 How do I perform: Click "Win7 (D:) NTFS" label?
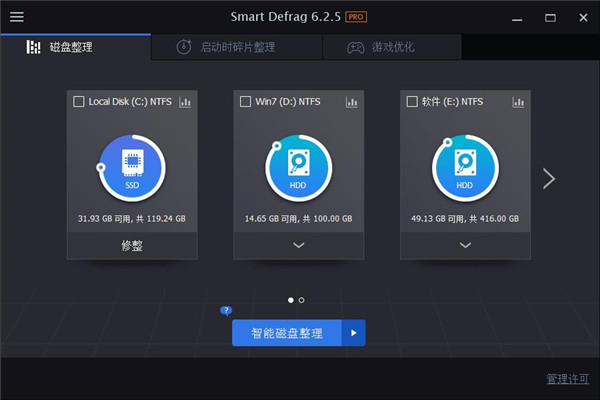click(x=288, y=101)
